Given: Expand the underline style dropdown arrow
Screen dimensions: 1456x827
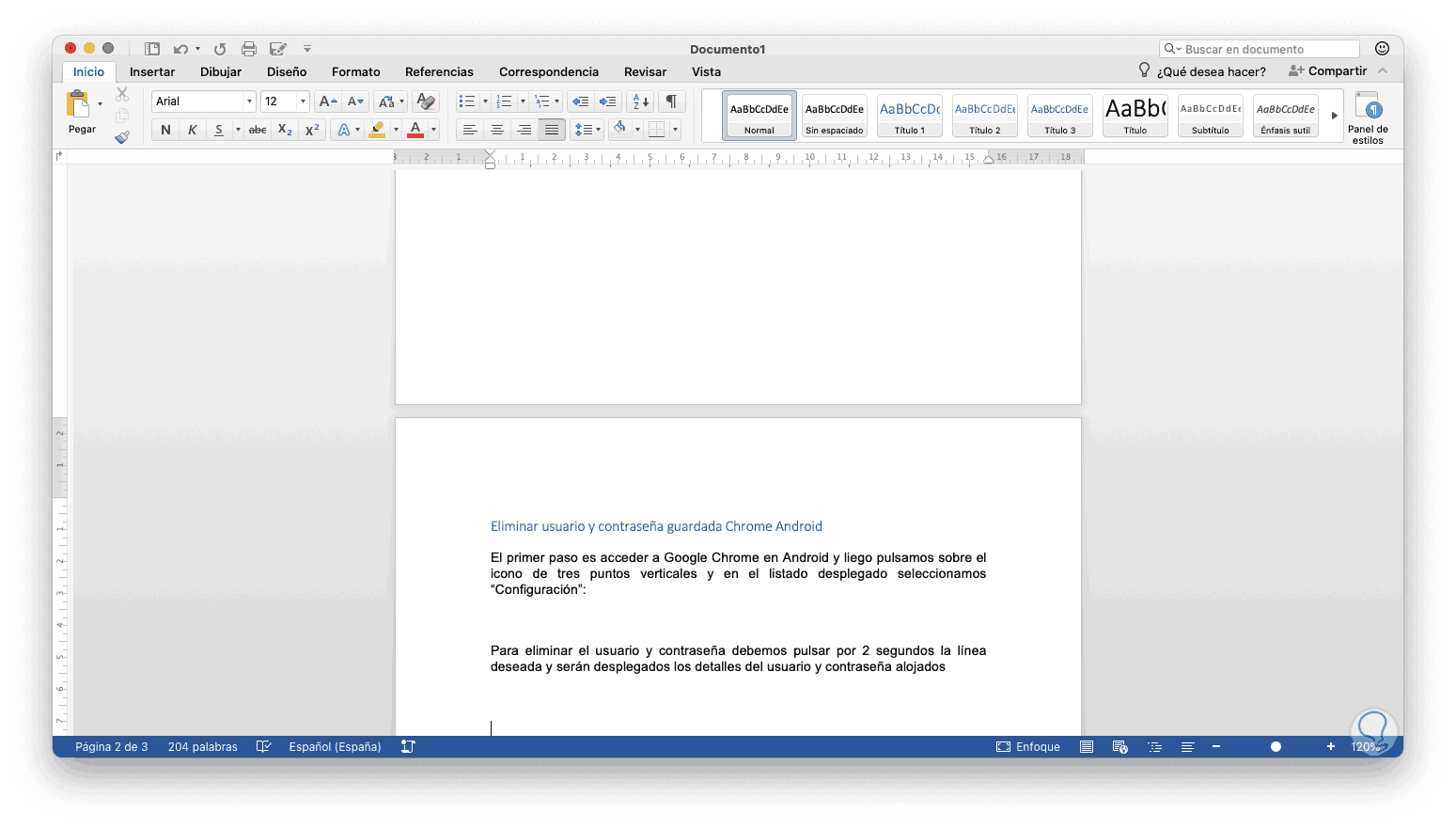Looking at the screenshot, I should 238,130.
